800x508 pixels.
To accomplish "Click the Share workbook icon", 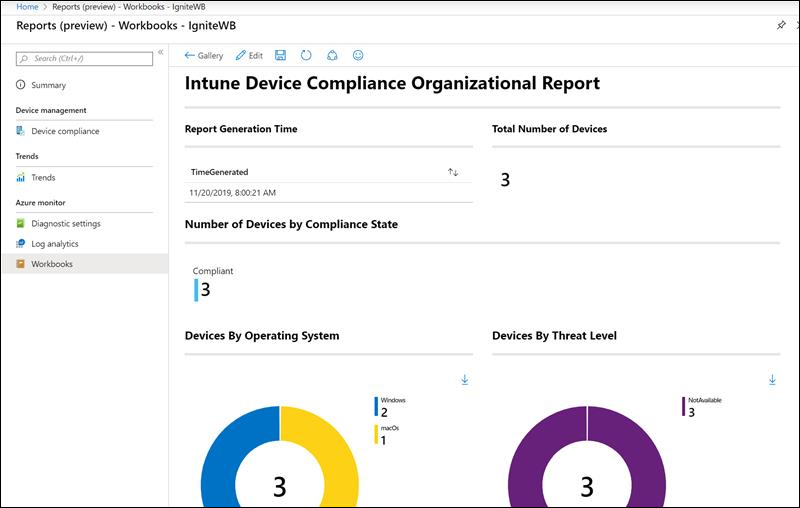I will coord(332,56).
